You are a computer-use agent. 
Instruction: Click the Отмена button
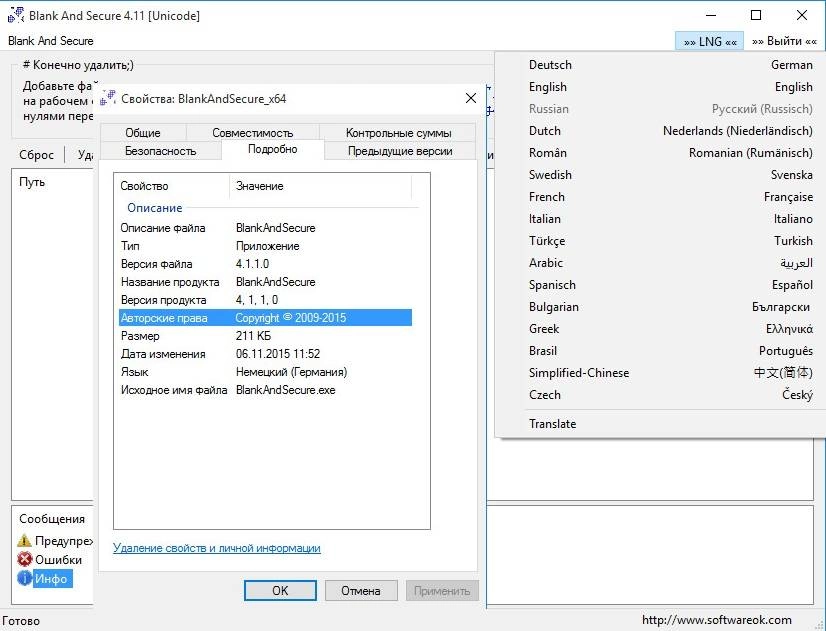pyautogui.click(x=361, y=590)
